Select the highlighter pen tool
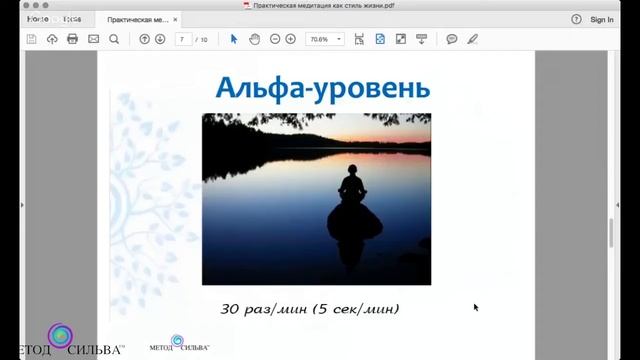The image size is (640, 360). (x=472, y=39)
